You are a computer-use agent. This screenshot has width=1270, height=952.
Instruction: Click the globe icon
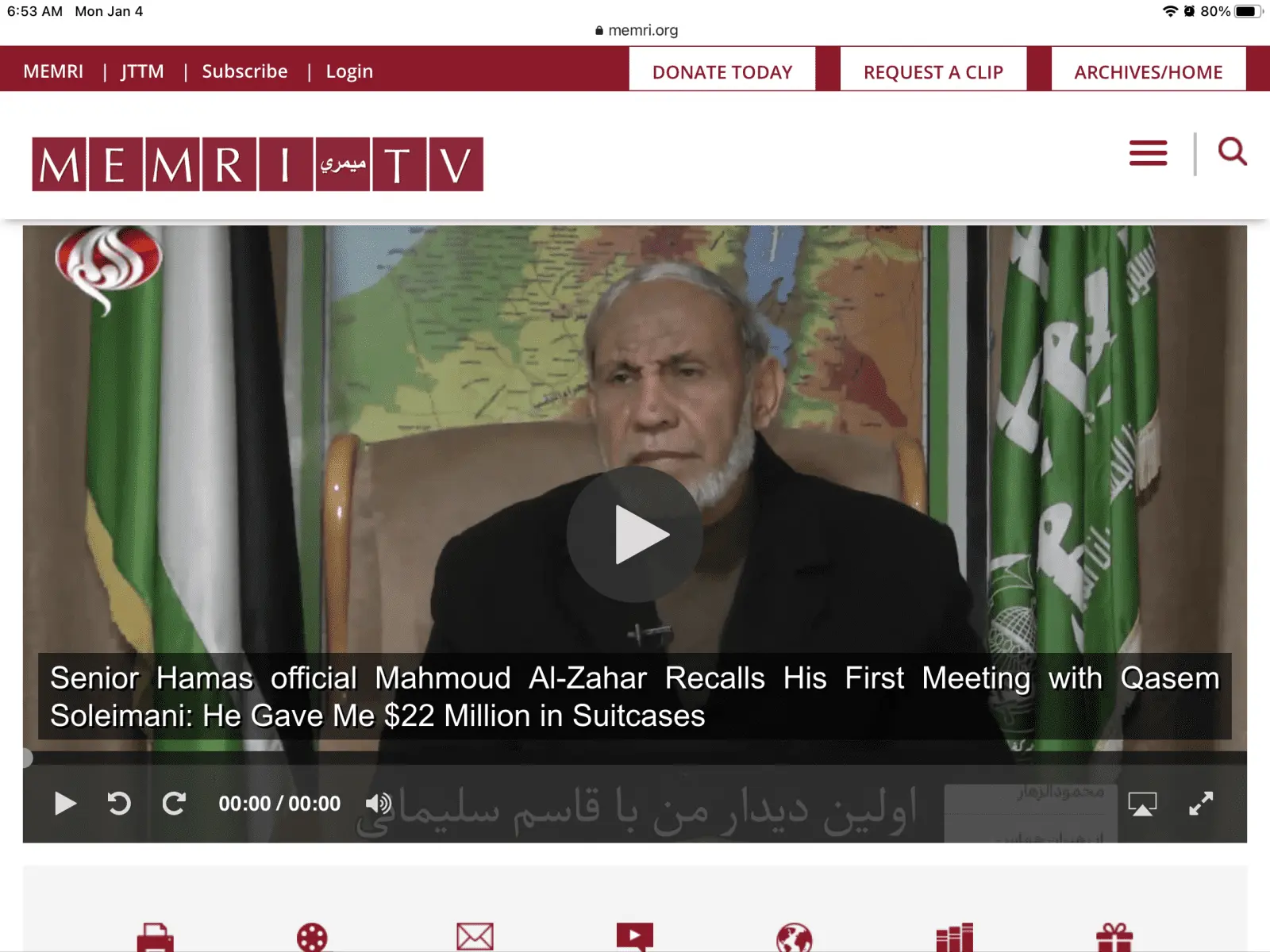click(x=795, y=938)
